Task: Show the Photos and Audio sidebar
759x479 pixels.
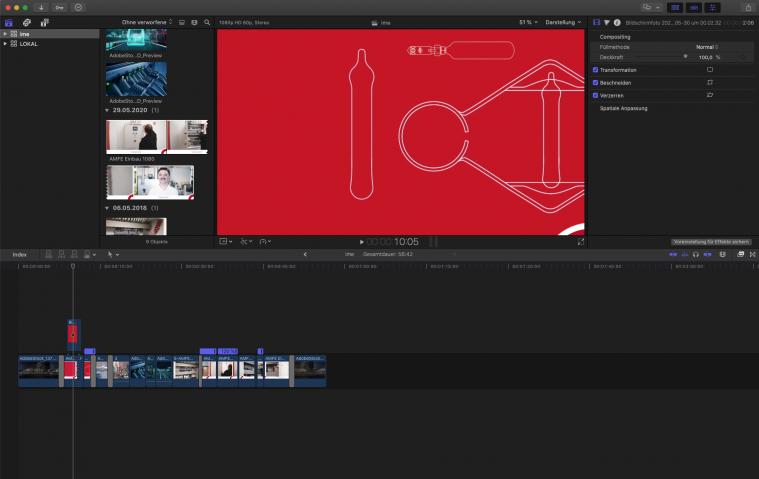Action: pyautogui.click(x=27, y=22)
